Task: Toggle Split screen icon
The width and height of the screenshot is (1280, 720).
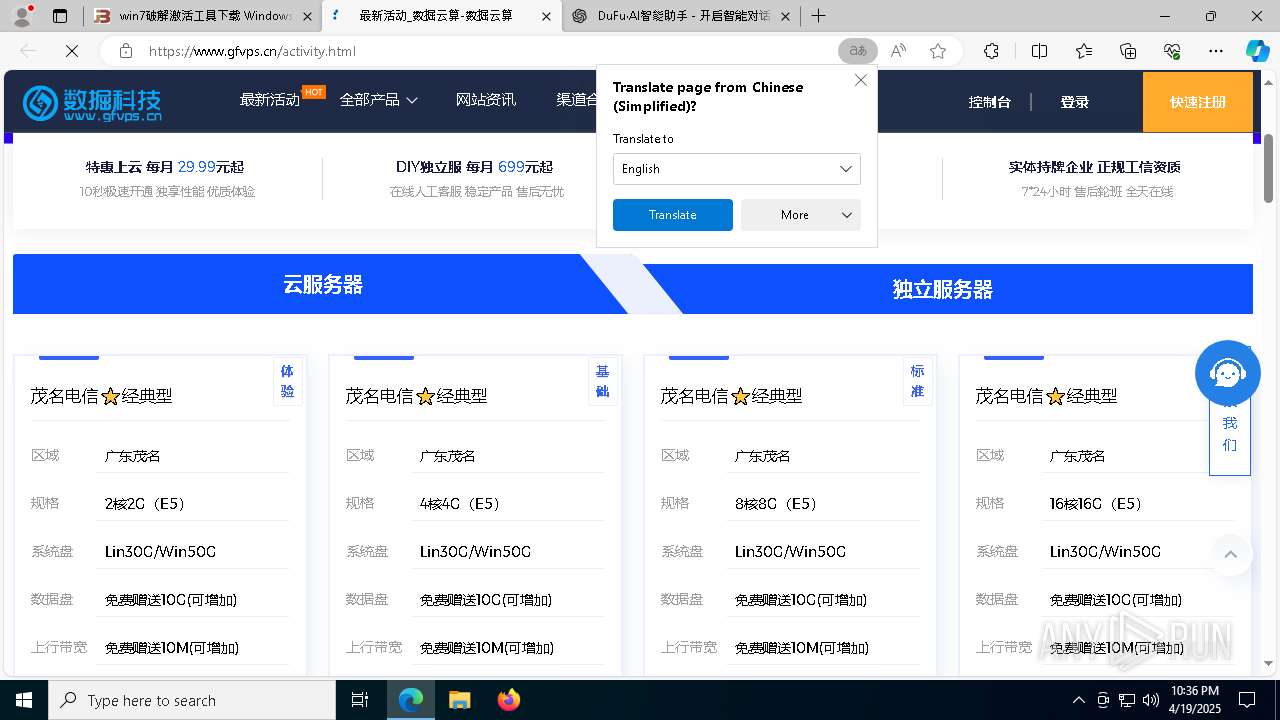Action: point(1039,51)
